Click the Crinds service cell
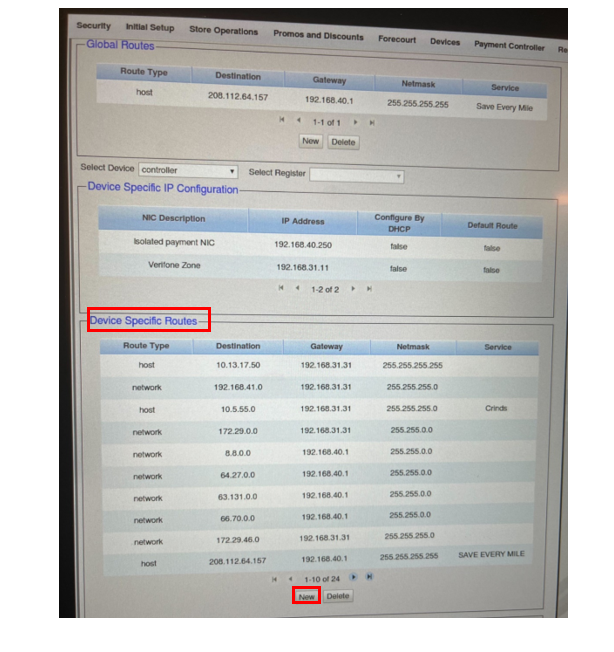Screen dimensions: 614x652 496,408
